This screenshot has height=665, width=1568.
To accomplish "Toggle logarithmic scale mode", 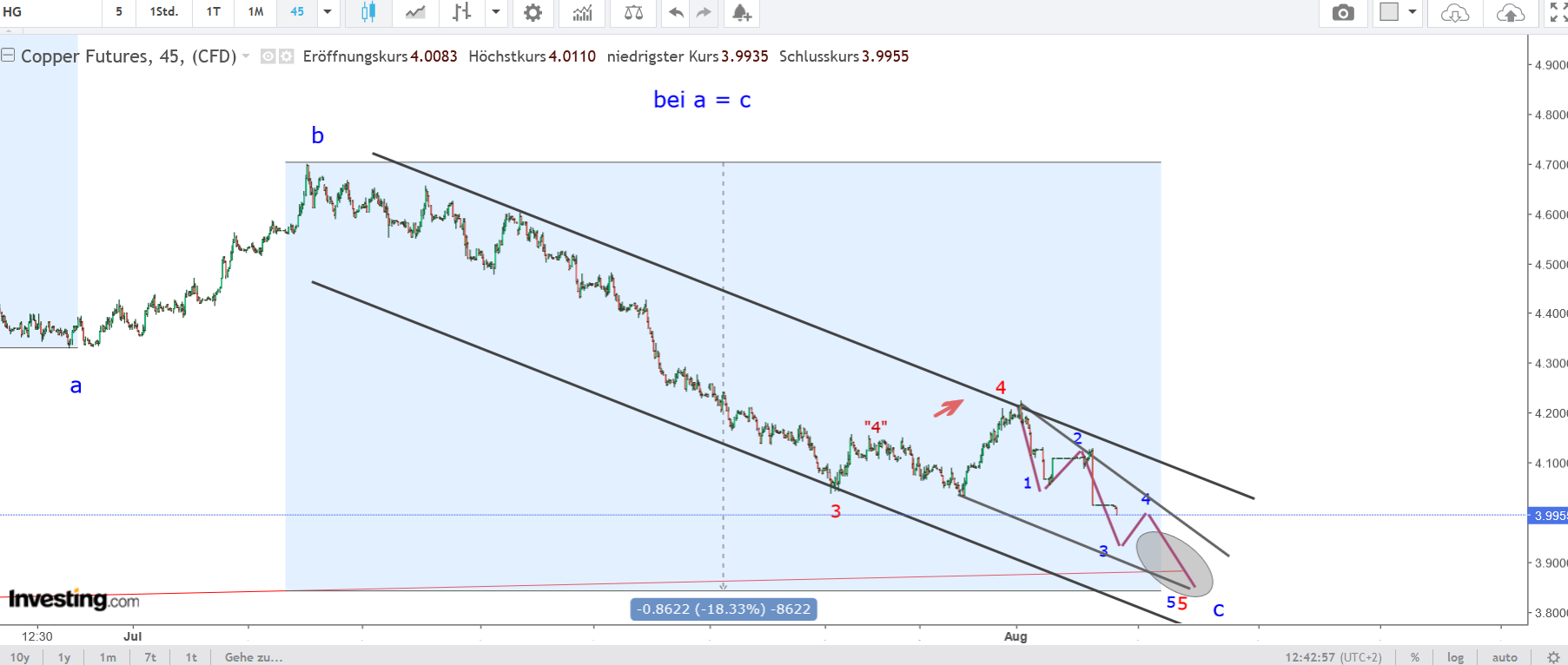I will point(1455,657).
